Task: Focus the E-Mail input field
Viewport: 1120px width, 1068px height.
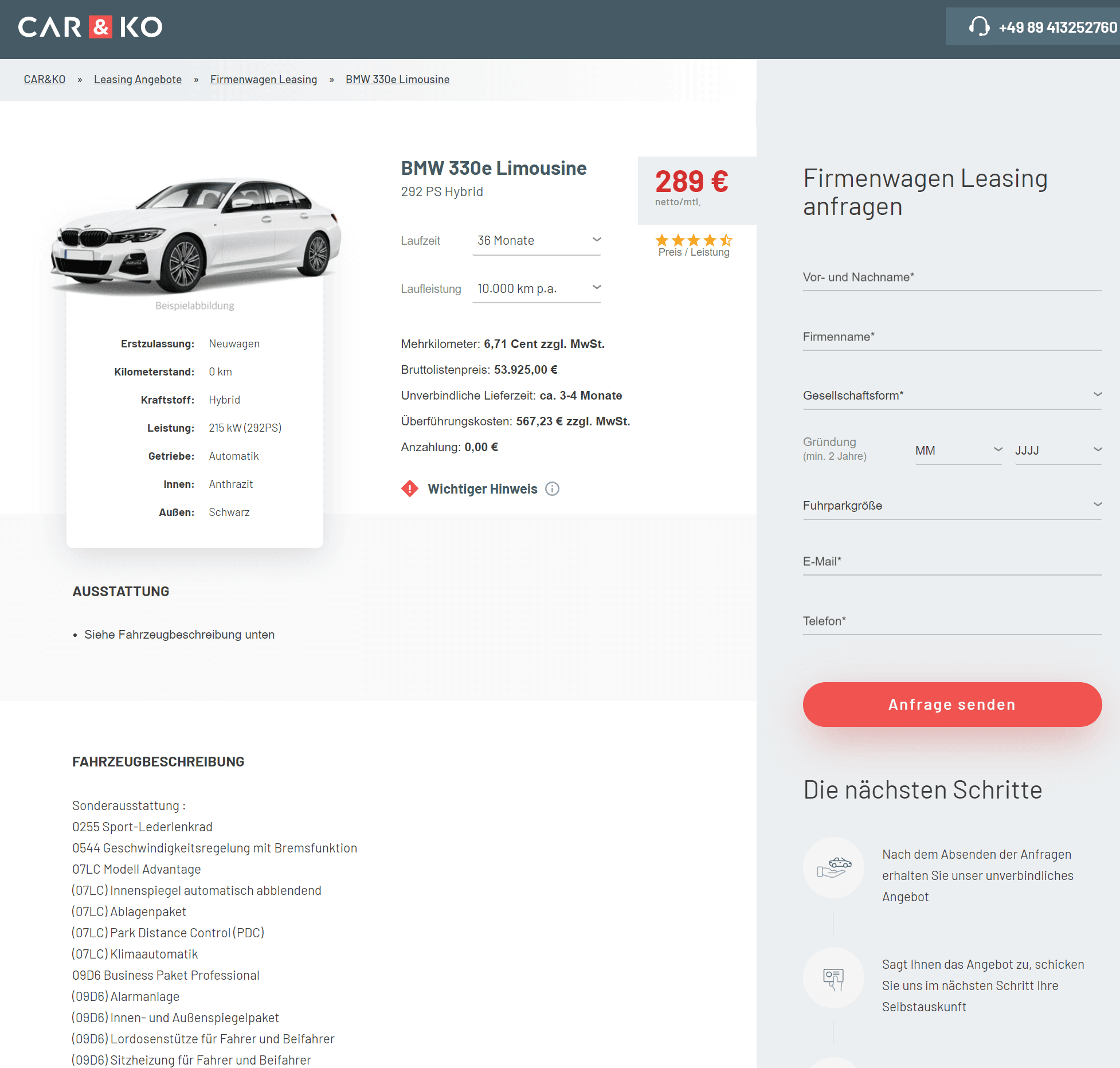Action: 952,562
